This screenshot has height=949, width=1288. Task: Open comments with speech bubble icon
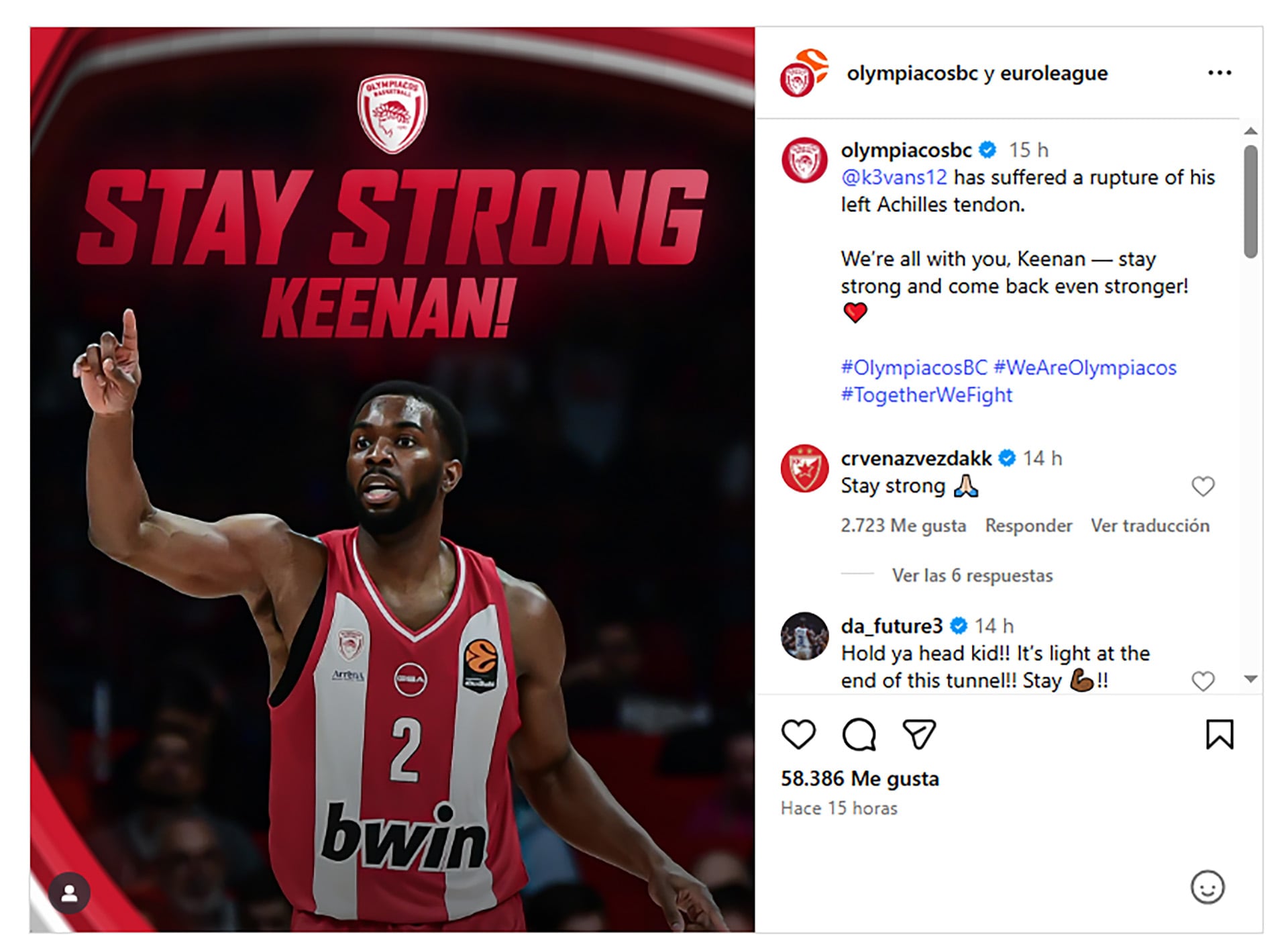point(859,734)
